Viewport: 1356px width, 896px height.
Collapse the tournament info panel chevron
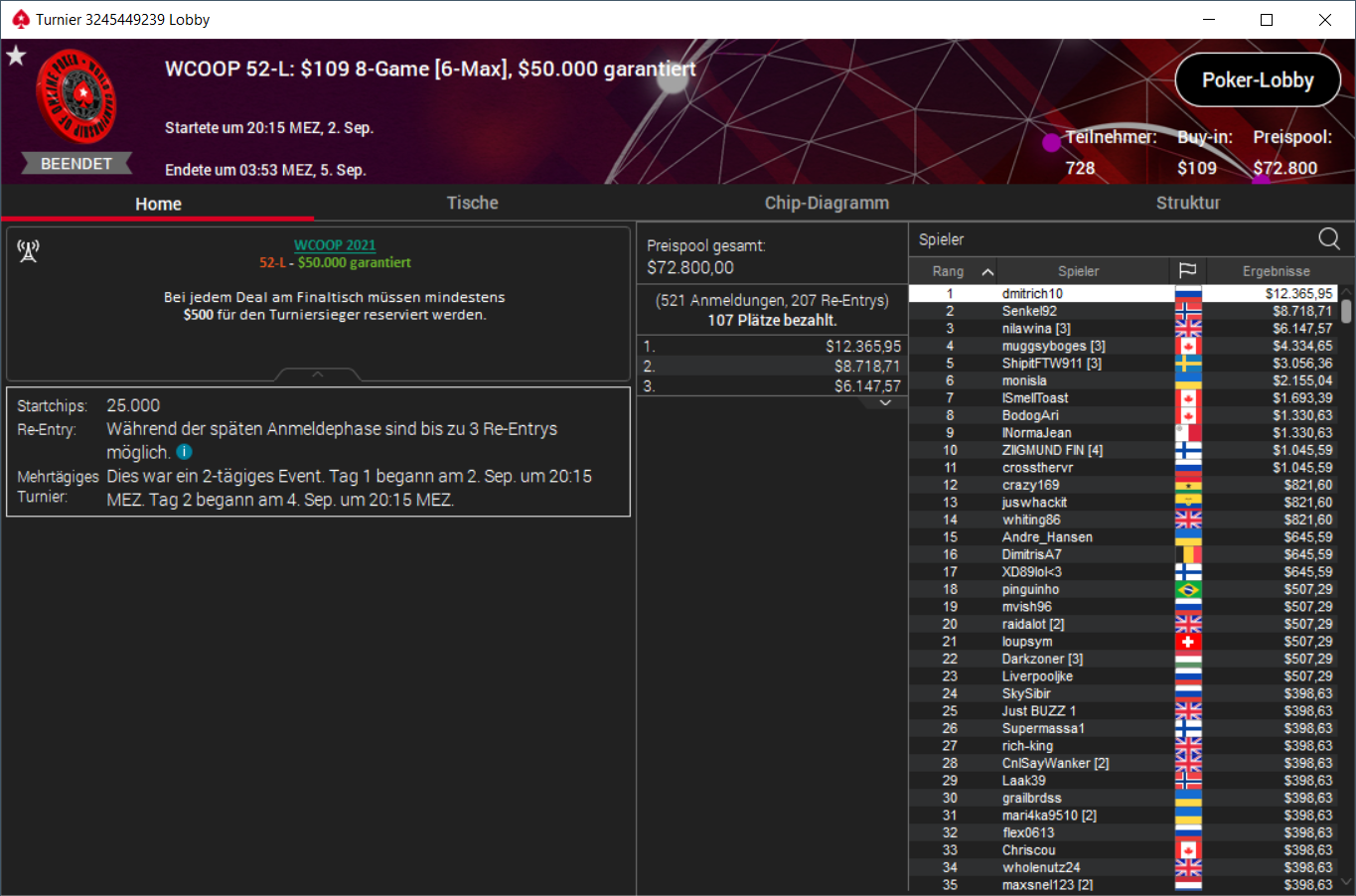point(318,374)
